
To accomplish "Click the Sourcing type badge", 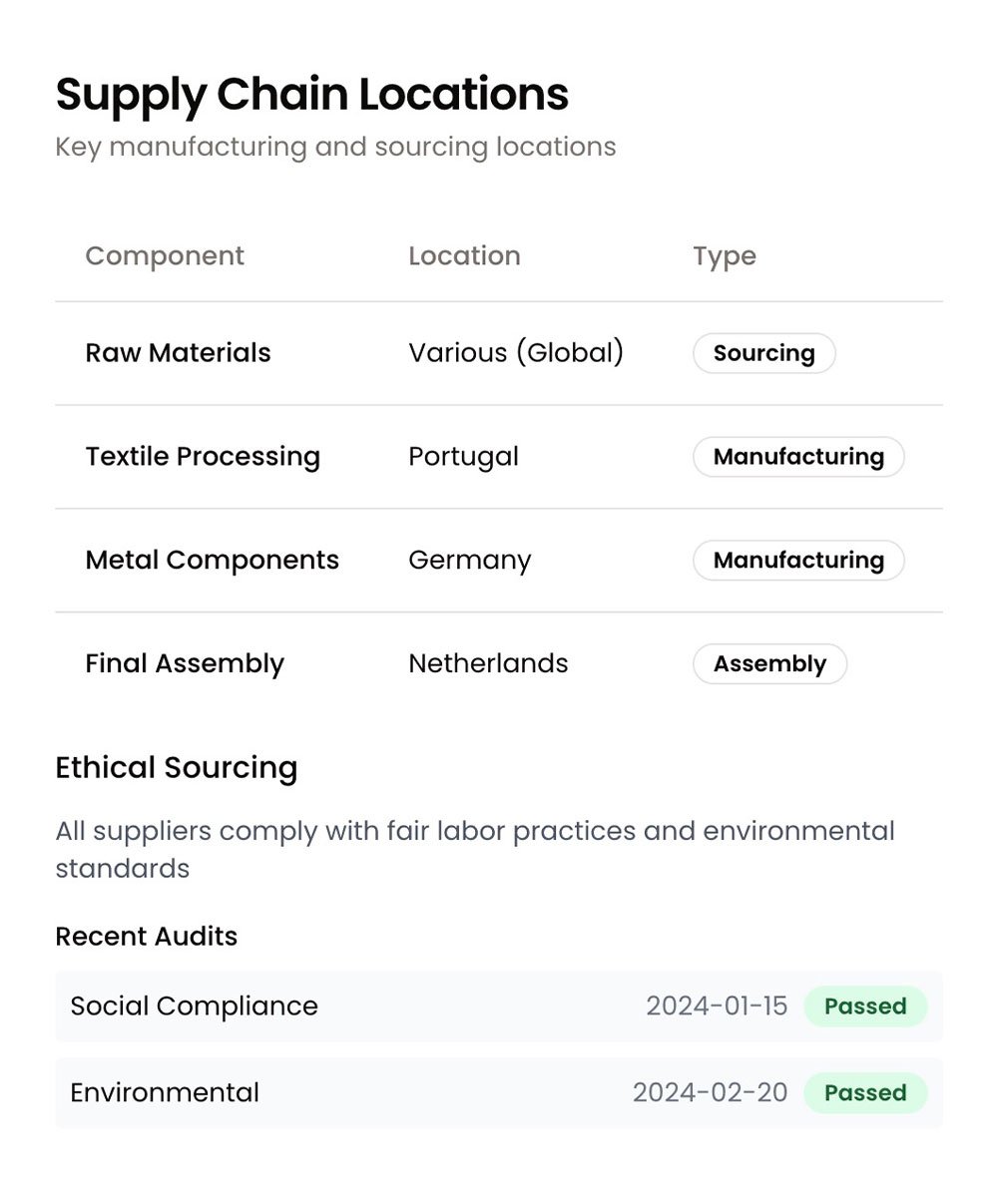I will pos(763,353).
